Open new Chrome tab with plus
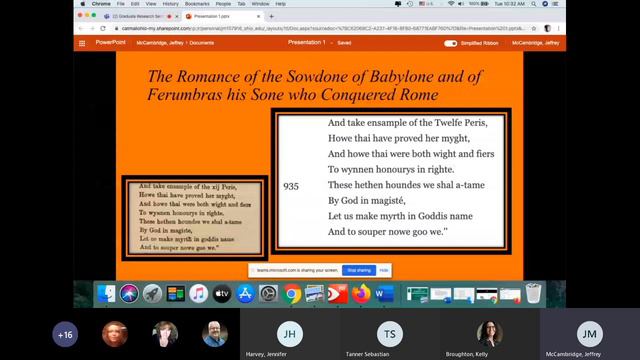This screenshot has width=640, height=360. pos(271,16)
